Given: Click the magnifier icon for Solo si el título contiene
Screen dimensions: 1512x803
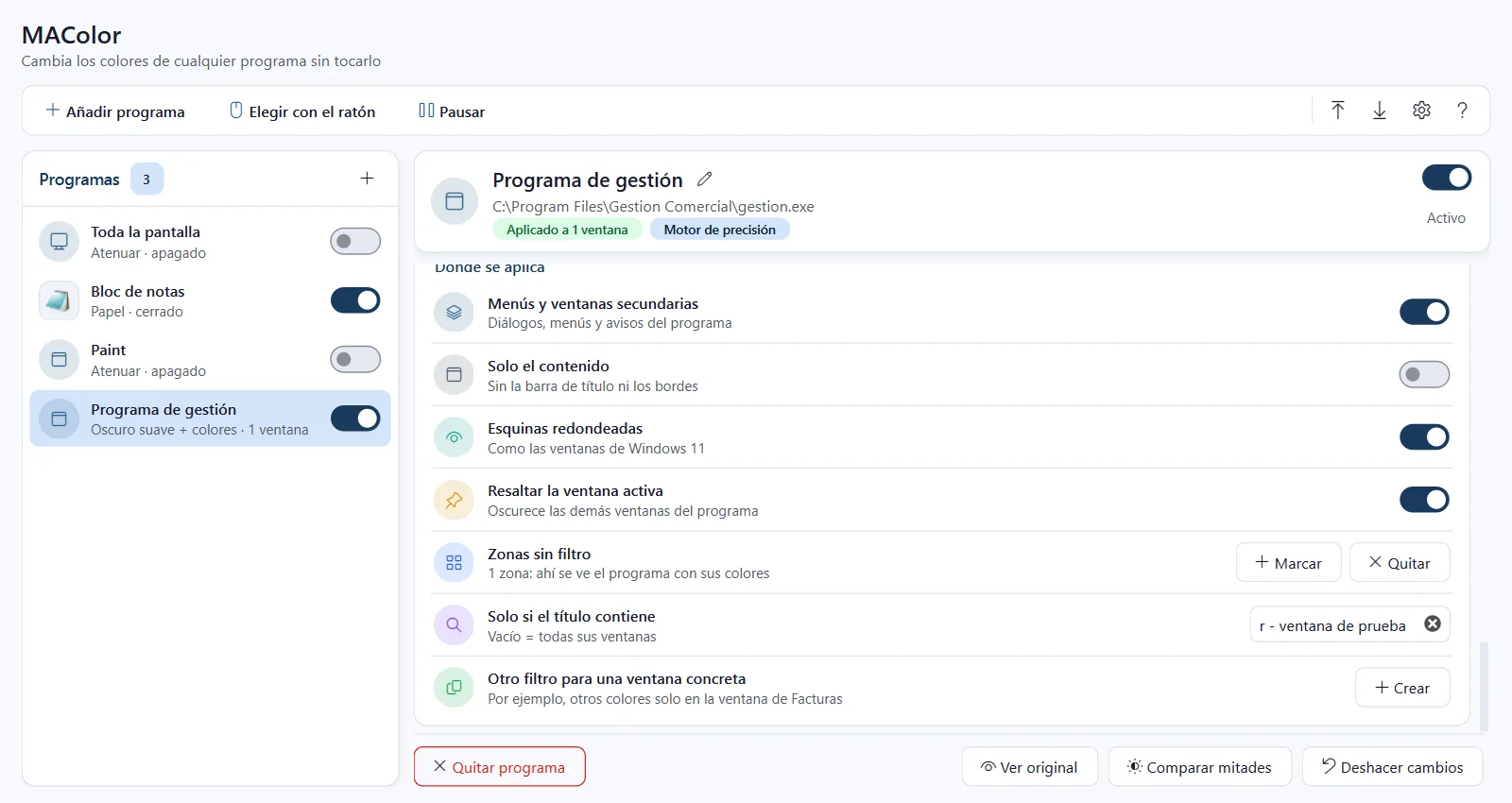Looking at the screenshot, I should click(x=454, y=624).
